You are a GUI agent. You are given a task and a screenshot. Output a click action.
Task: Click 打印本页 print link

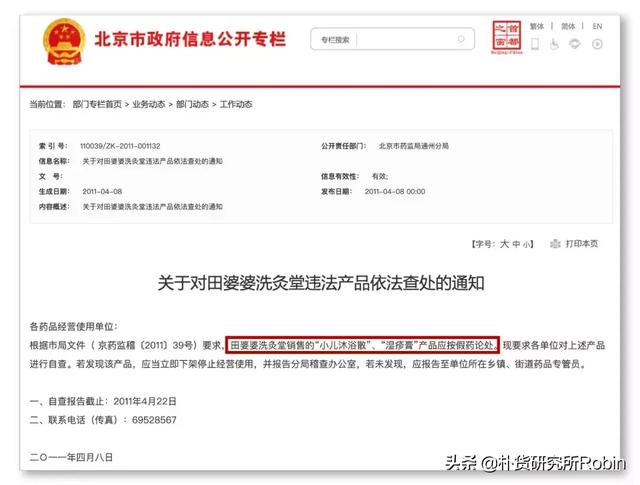pos(582,244)
